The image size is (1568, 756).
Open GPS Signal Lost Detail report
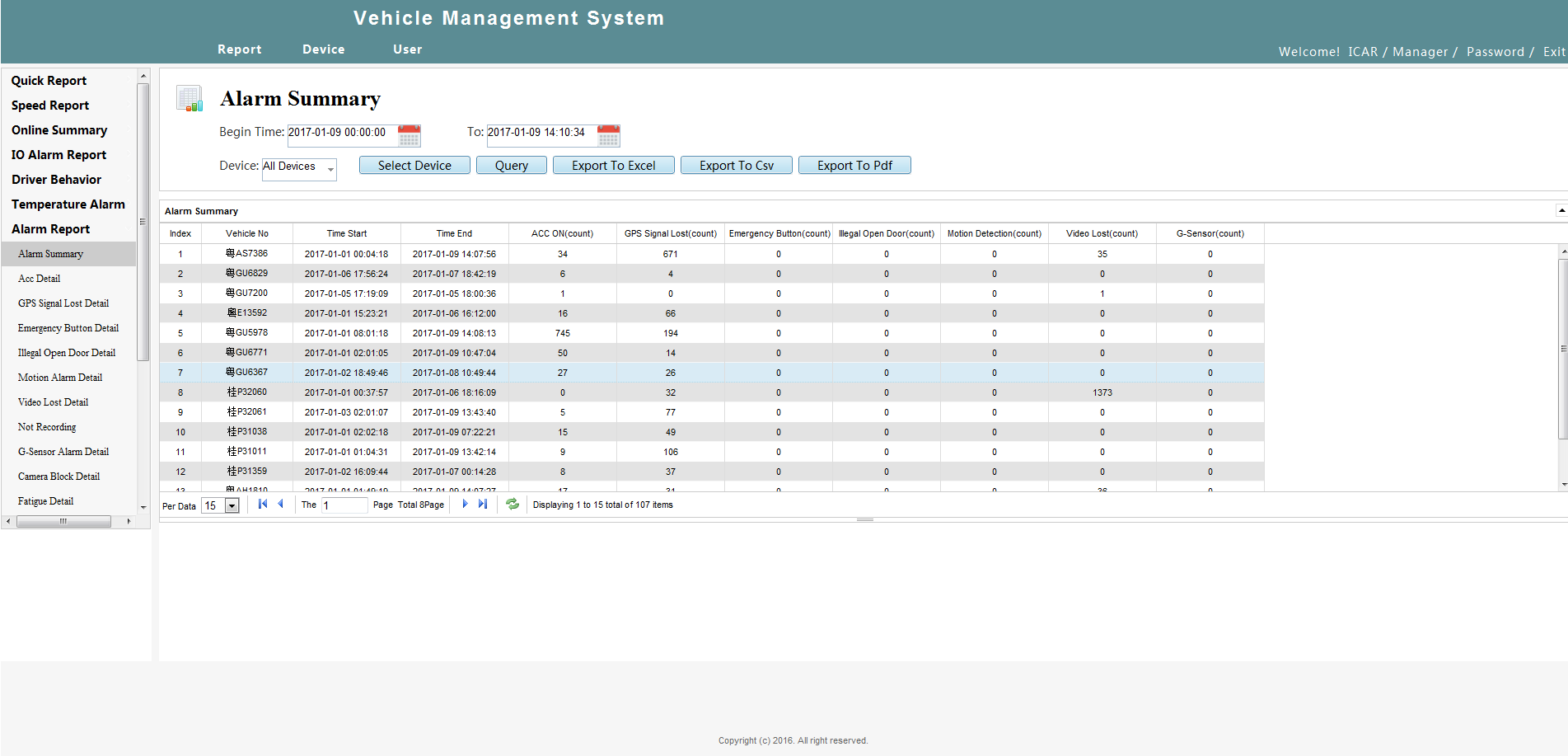(63, 303)
